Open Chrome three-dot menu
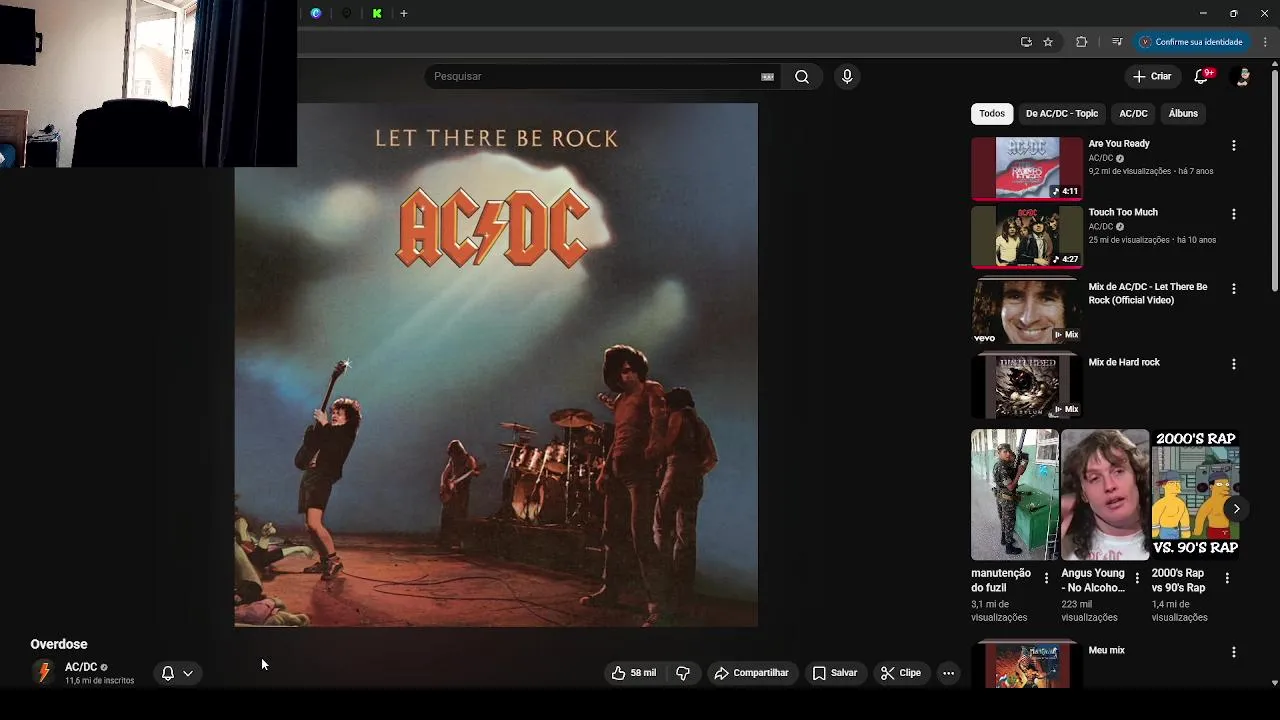The width and height of the screenshot is (1280, 720). tap(1265, 42)
